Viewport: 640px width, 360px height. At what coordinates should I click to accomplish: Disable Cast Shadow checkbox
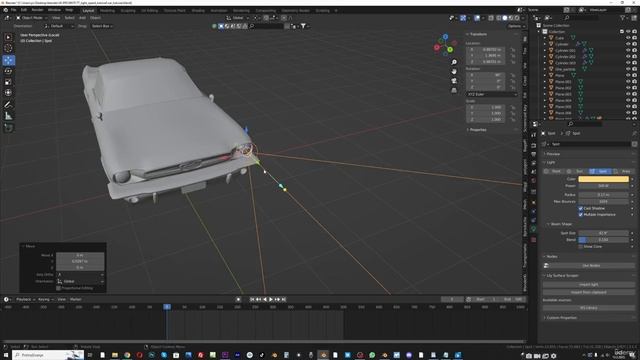[580, 208]
